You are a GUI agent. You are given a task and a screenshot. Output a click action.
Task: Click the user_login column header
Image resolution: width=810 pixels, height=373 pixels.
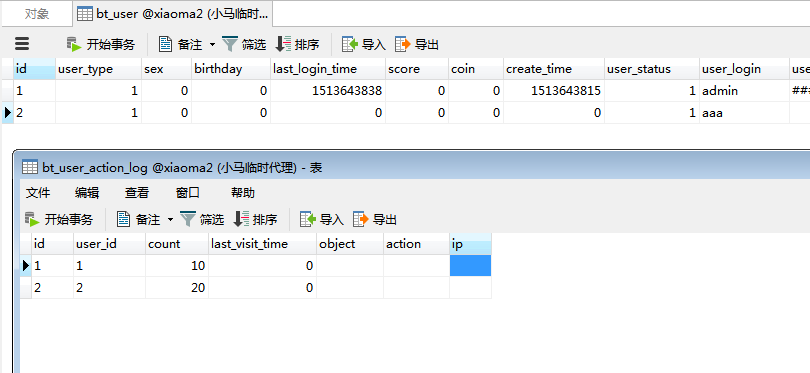pos(744,69)
